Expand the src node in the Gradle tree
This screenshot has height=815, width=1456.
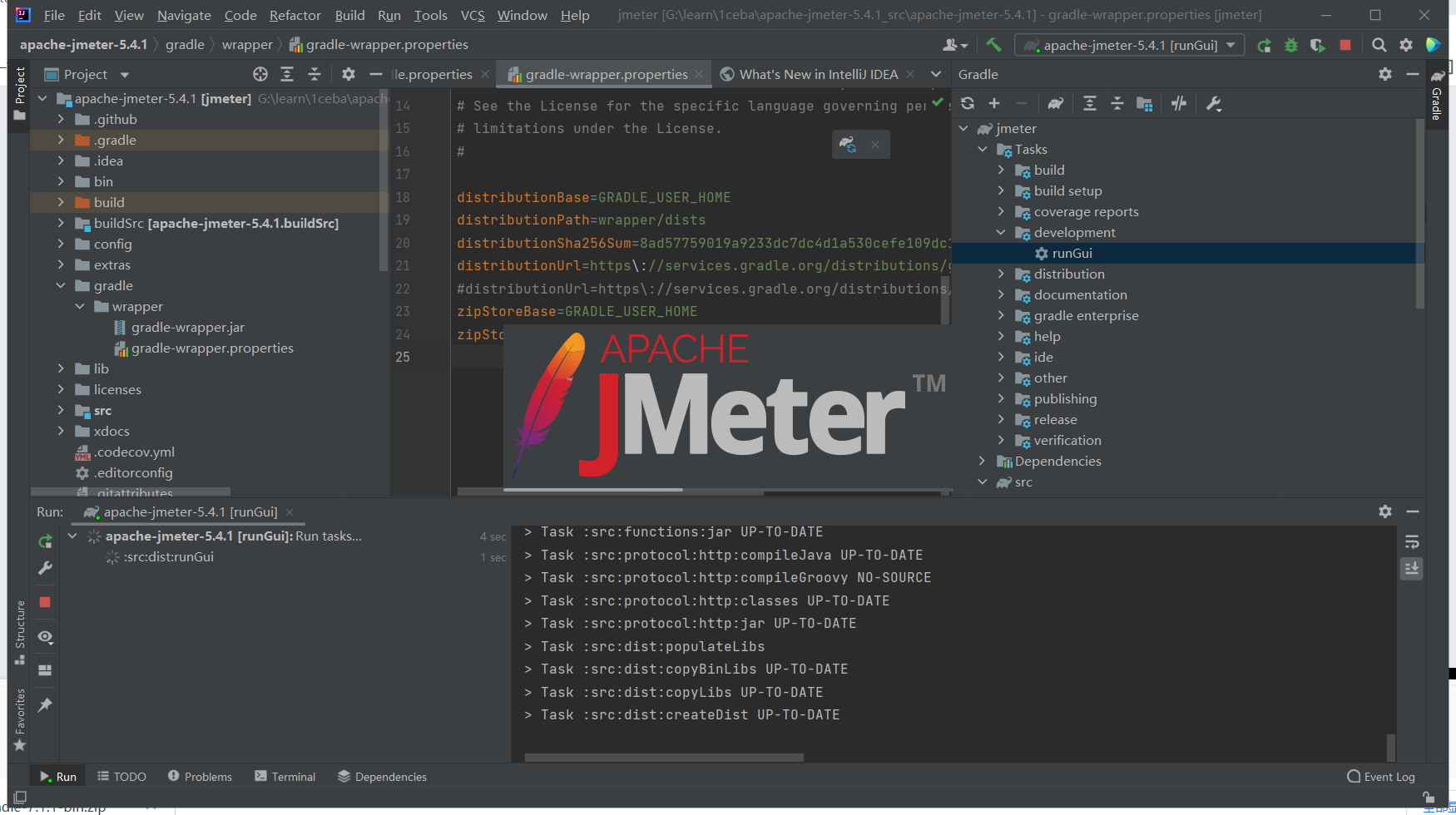pyautogui.click(x=983, y=482)
